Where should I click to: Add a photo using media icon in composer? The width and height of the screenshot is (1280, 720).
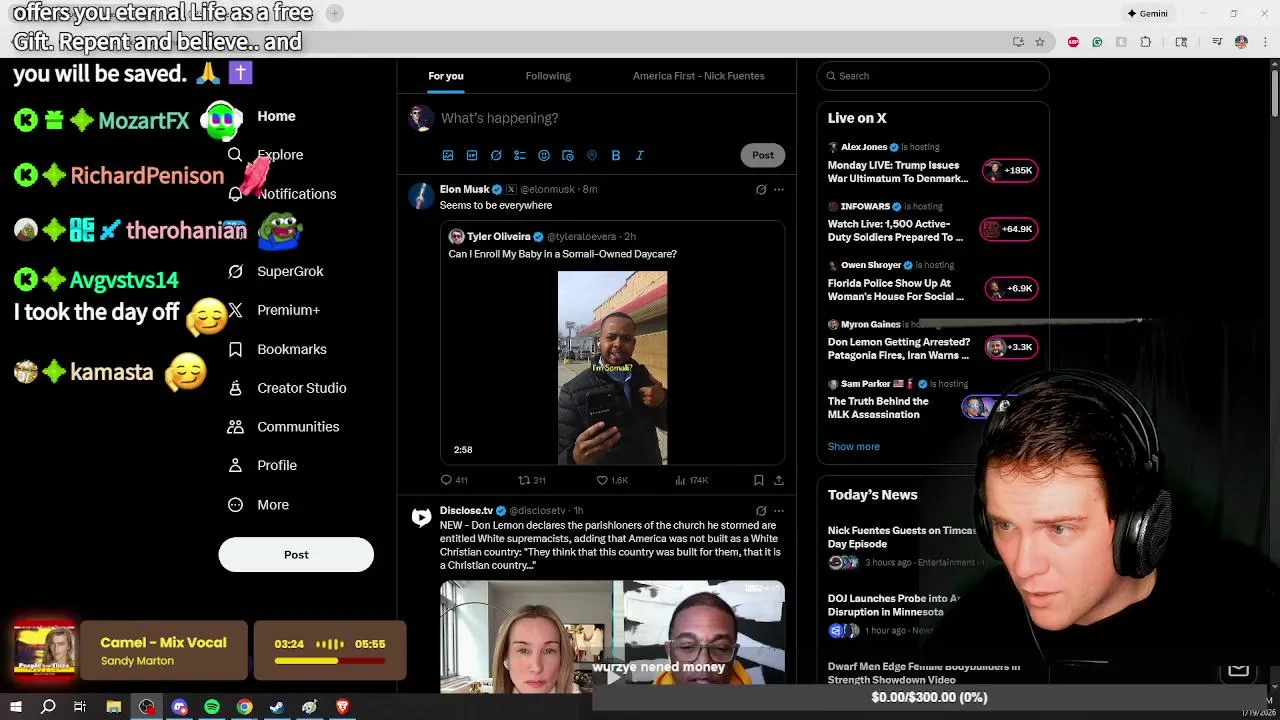click(x=448, y=155)
